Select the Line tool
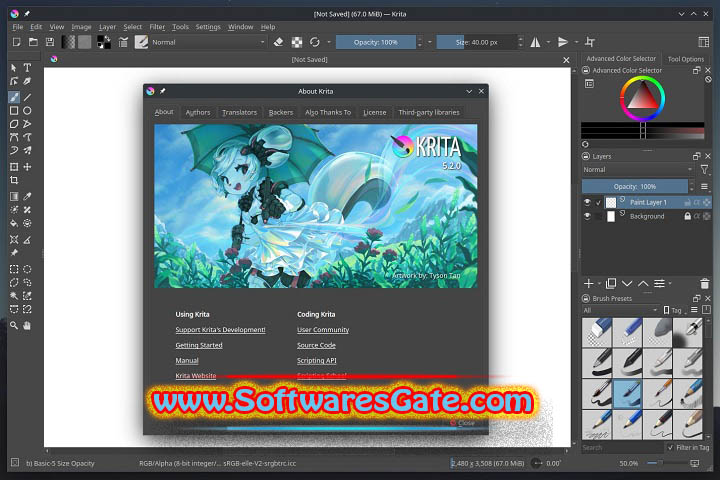 27,97
